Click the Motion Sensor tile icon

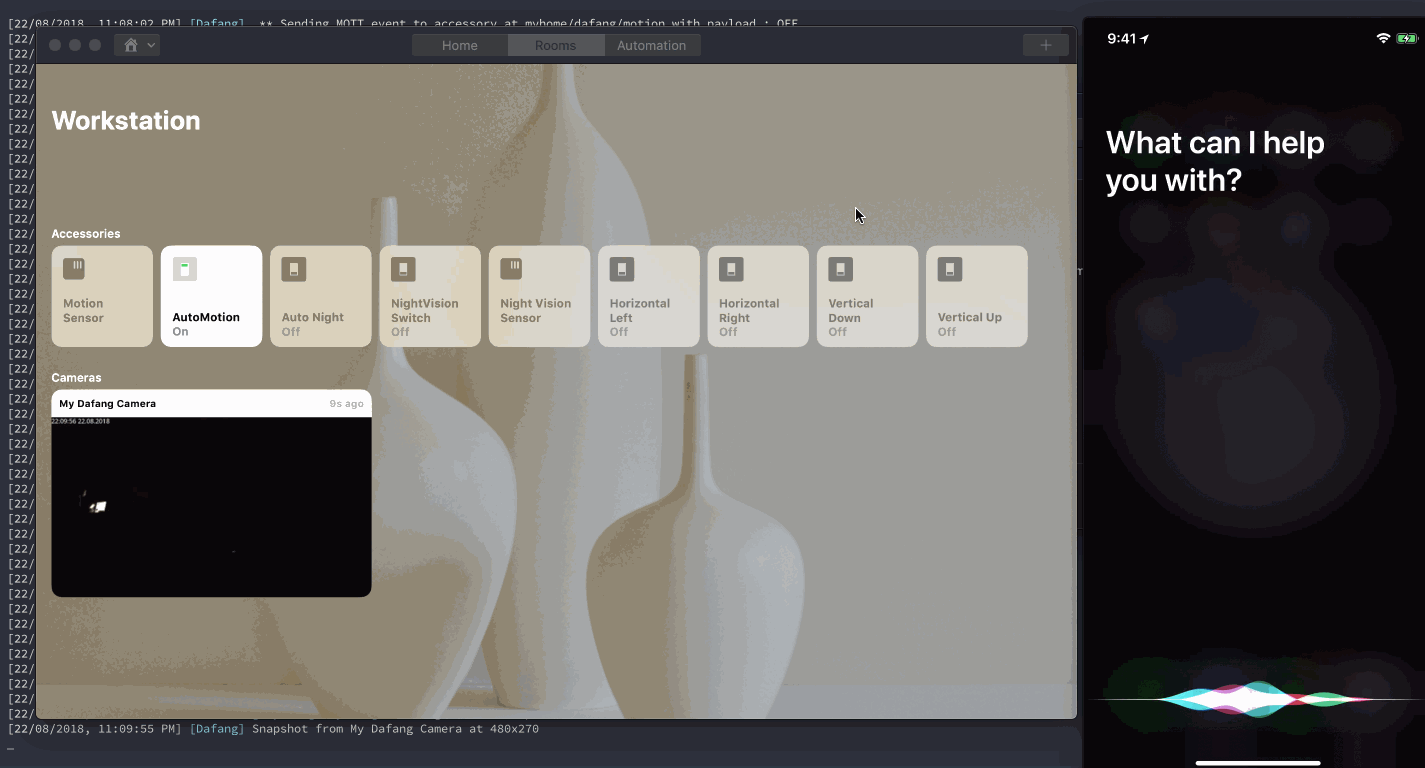tap(74, 268)
